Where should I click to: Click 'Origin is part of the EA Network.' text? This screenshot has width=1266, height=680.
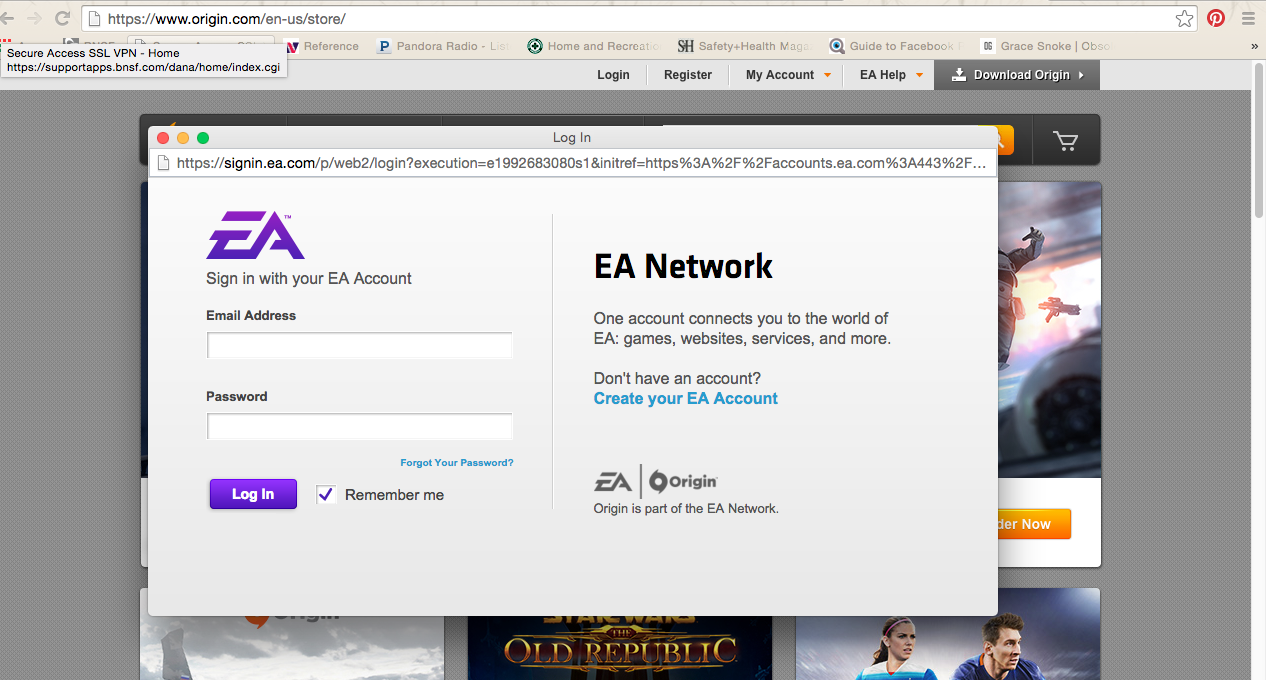686,508
